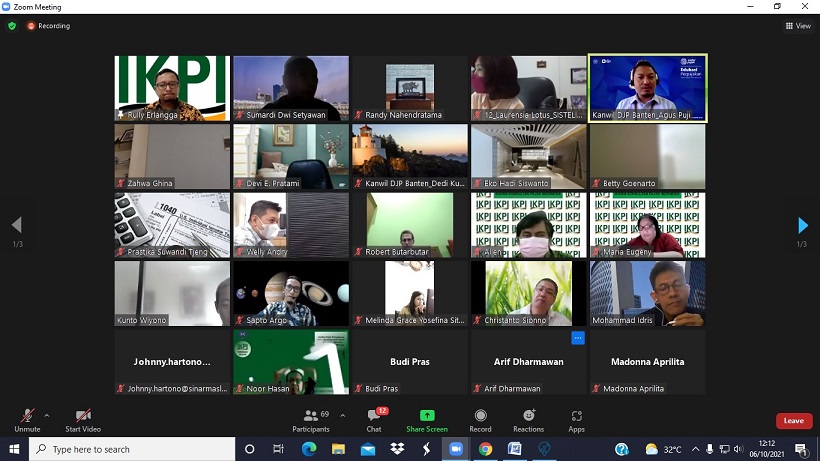
Task: Open Reactions menu
Action: [x=528, y=419]
